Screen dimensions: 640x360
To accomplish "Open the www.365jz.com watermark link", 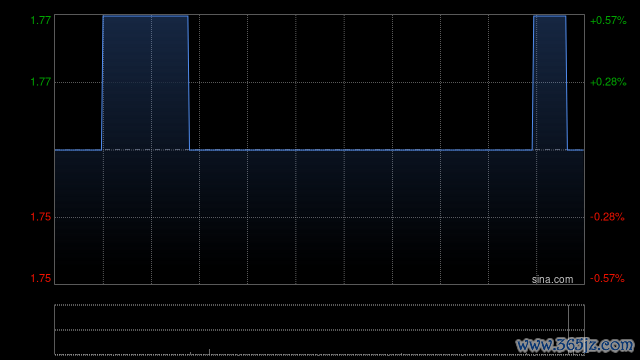I will click(575, 345).
